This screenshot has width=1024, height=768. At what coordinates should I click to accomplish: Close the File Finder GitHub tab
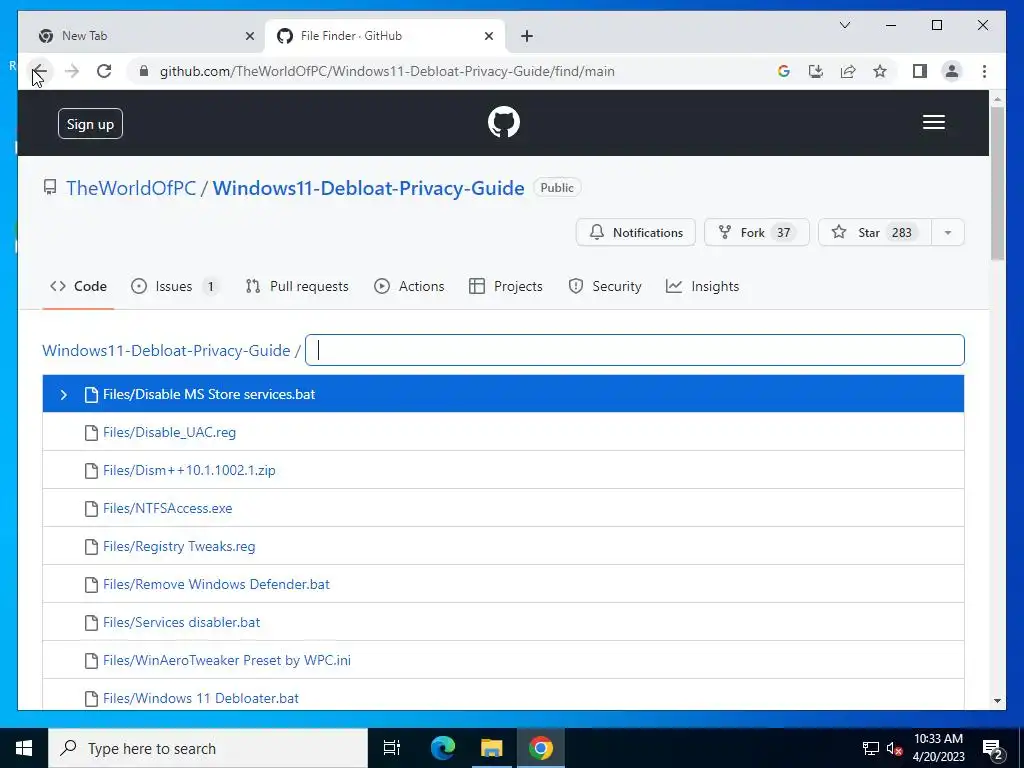coord(488,36)
